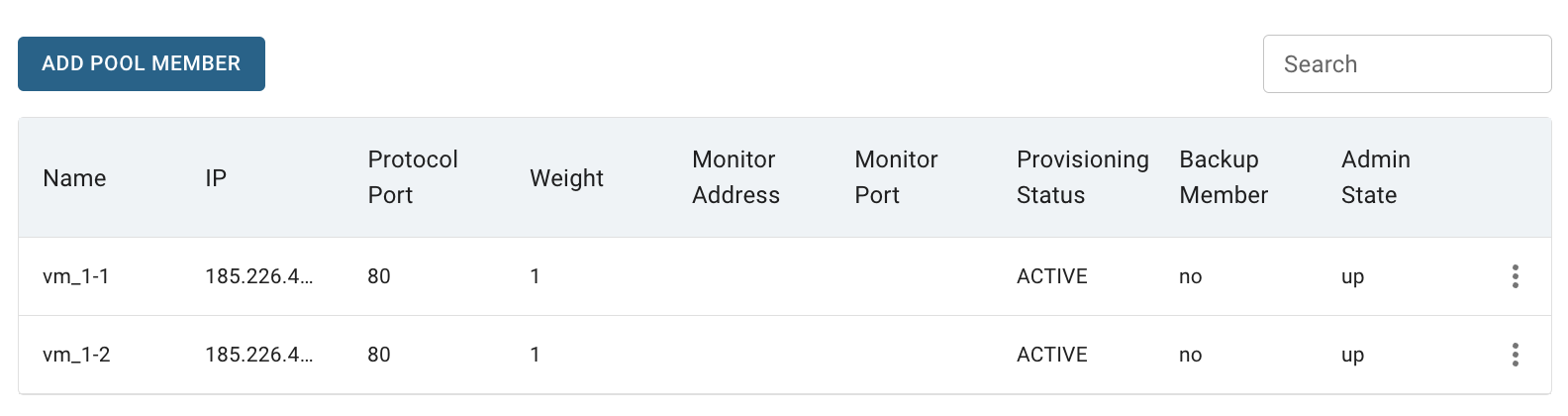Open actions menu for vm_1-2 row
The height and width of the screenshot is (416, 1568).
pos(1515,355)
